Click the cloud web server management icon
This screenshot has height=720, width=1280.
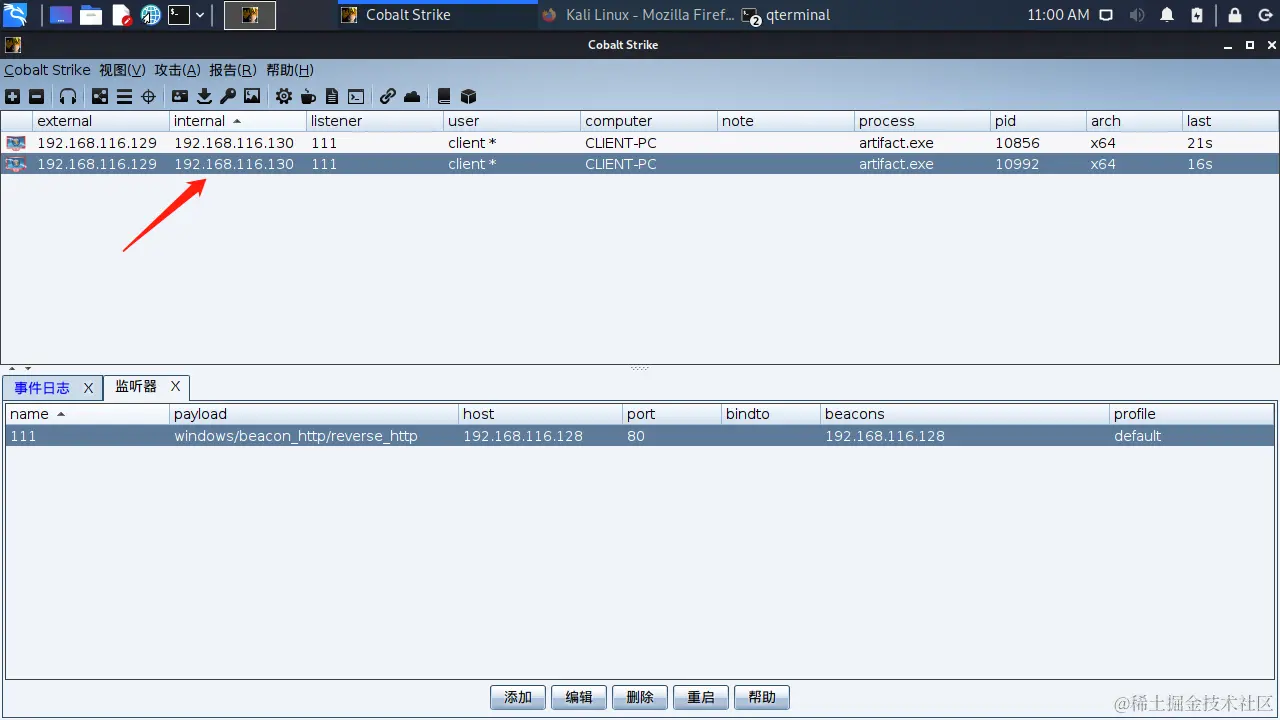(412, 97)
